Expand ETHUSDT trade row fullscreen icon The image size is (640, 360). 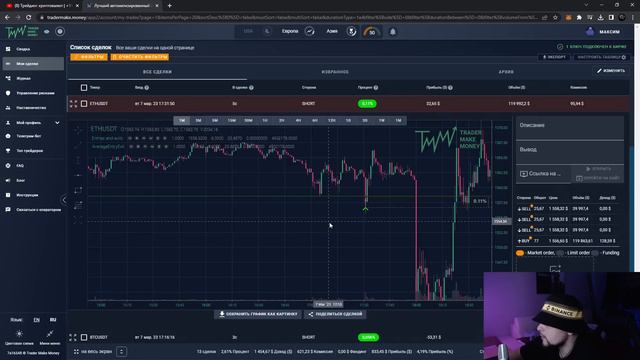coord(73,104)
